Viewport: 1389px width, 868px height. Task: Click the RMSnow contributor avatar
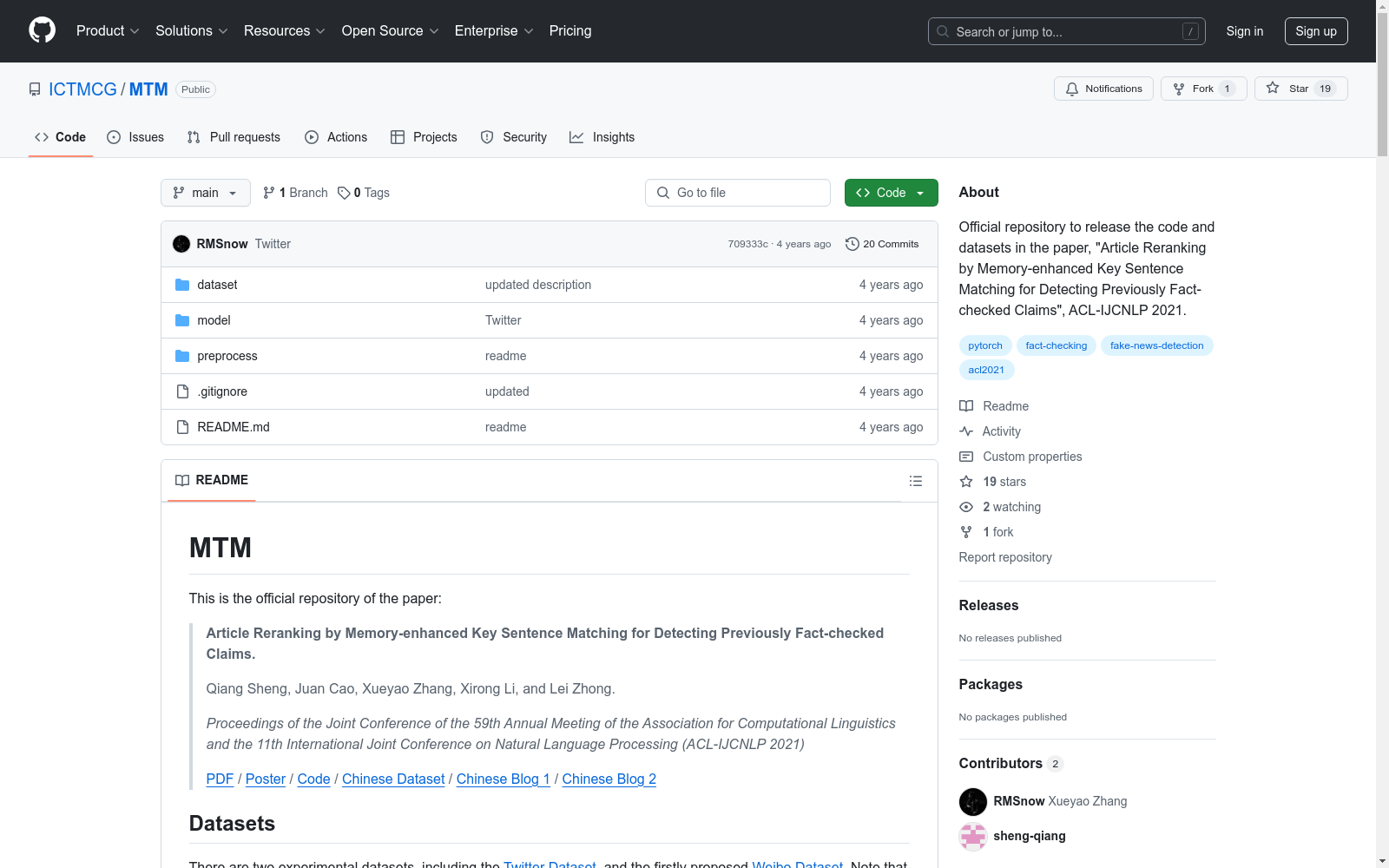(973, 801)
